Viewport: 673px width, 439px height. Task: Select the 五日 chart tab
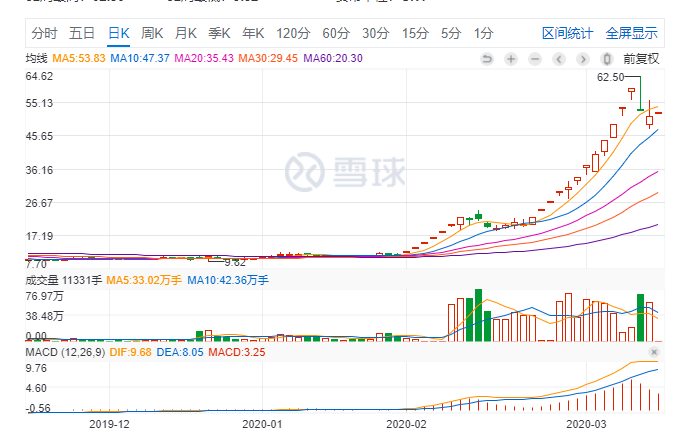(x=82, y=33)
